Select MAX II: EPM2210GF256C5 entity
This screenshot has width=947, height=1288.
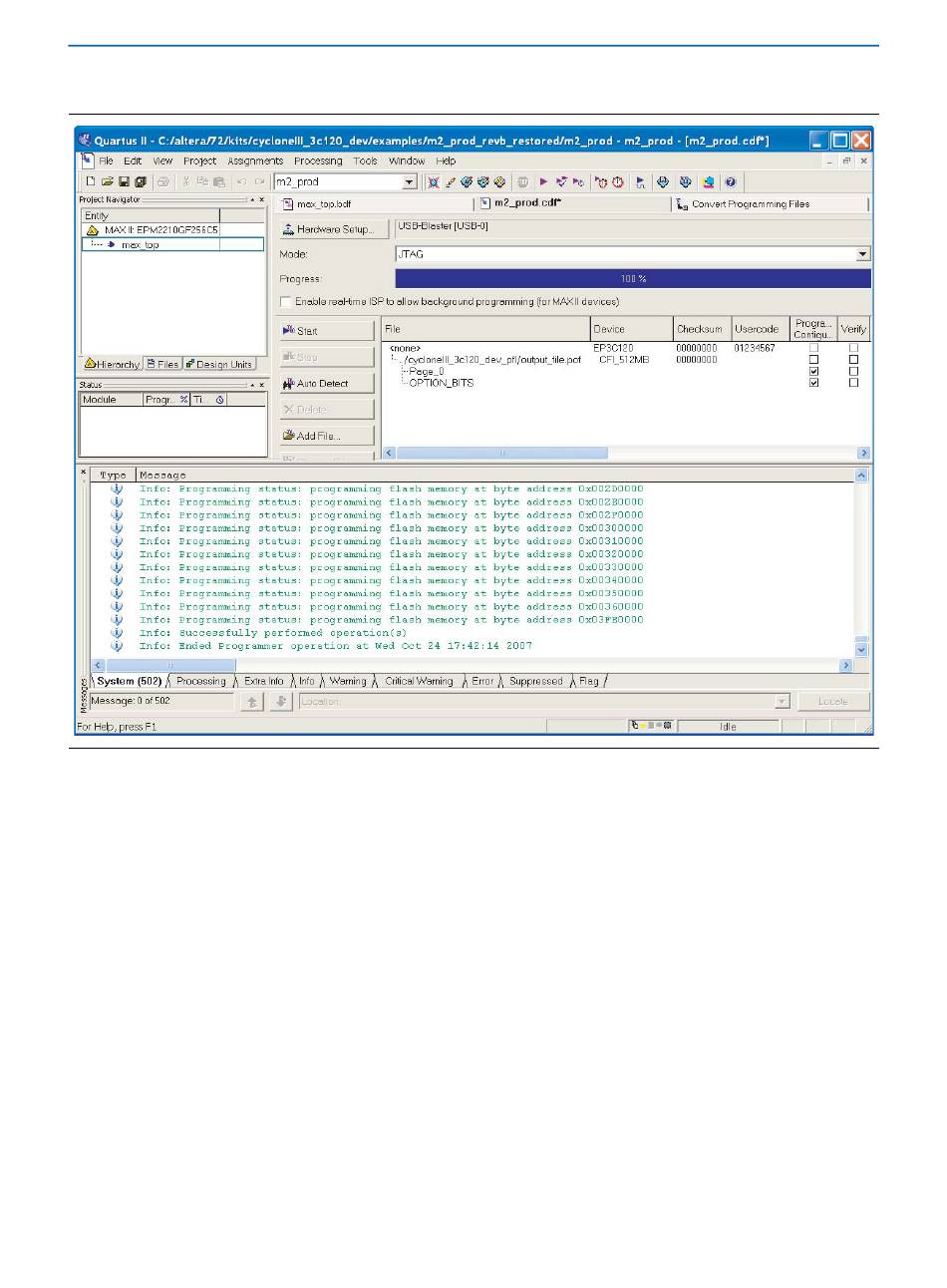point(161,230)
